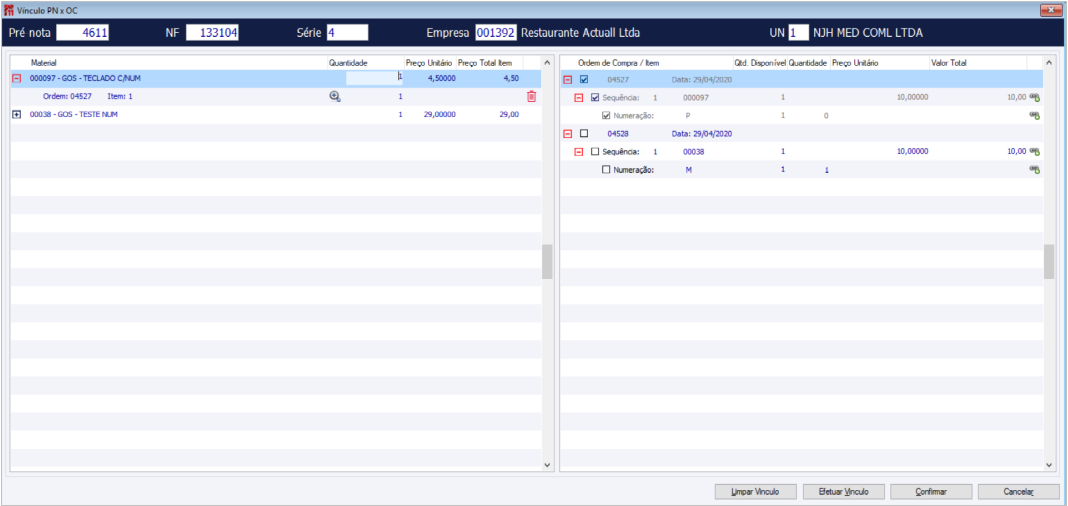The image size is (1068, 506).
Task: Click left panel scrollbar thumb
Action: (x=547, y=262)
